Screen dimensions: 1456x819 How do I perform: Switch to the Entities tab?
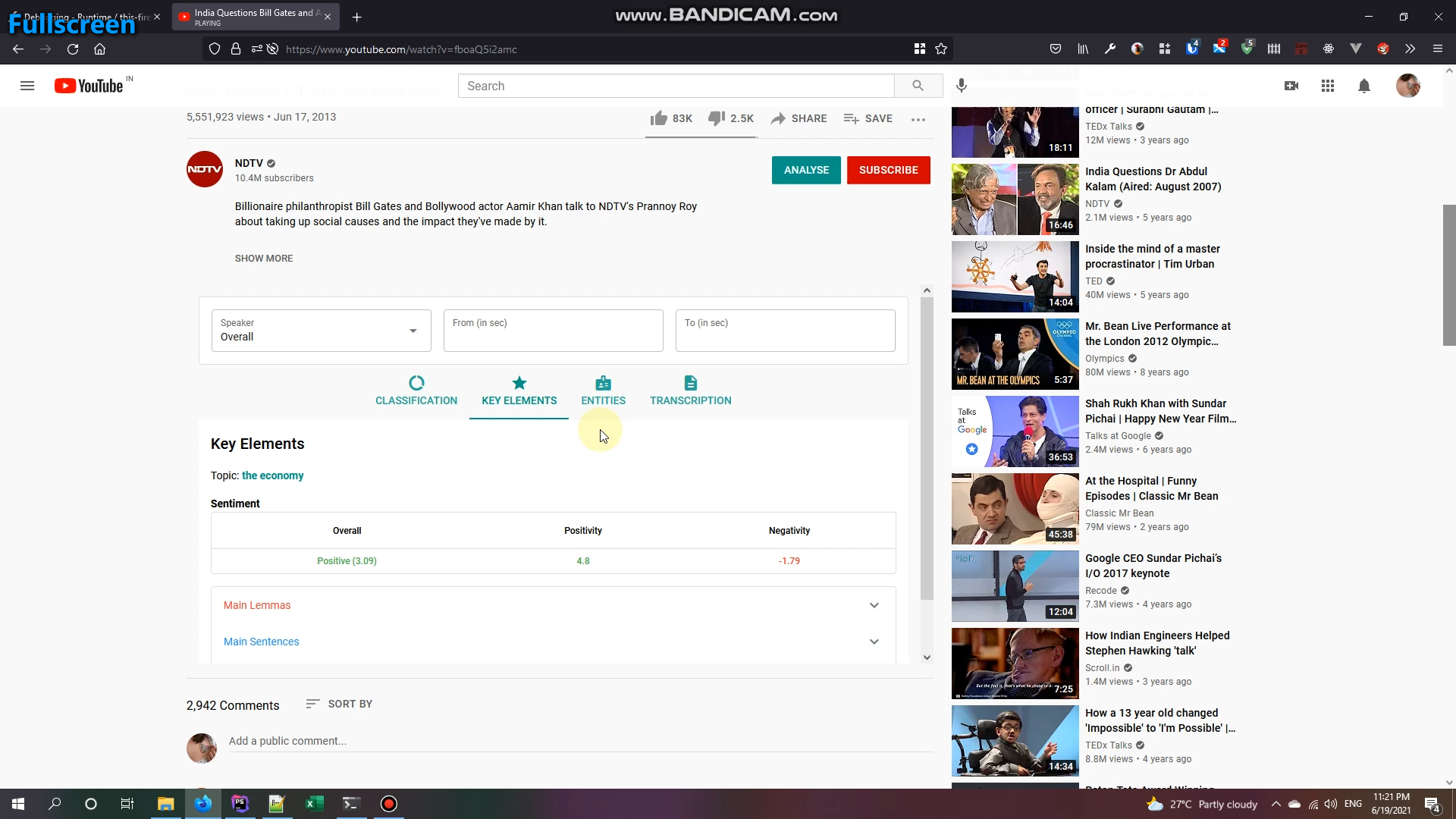(603, 391)
